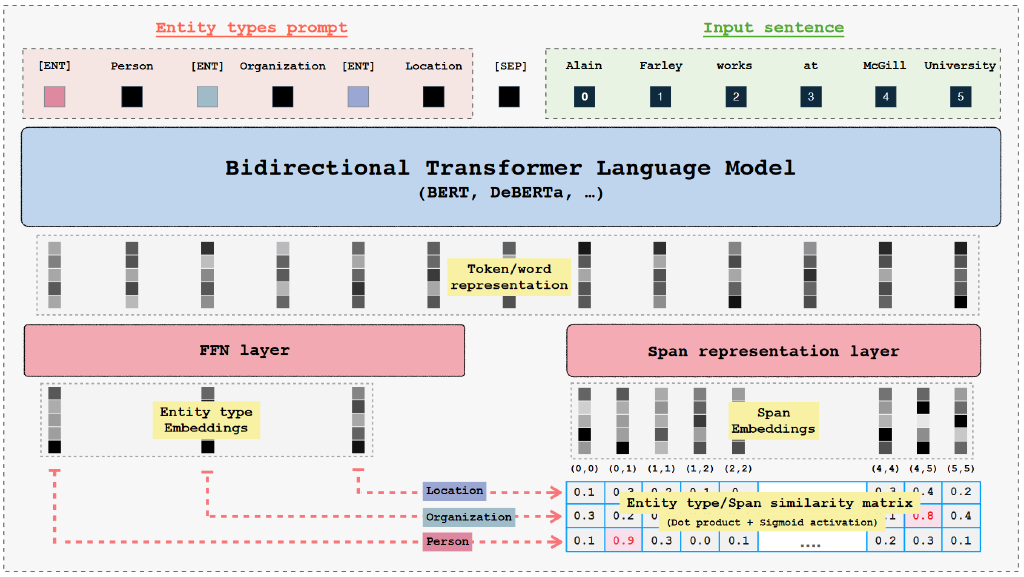Select the Token/word representation label icon
Screen dimensions: 1024x577
[509, 278]
